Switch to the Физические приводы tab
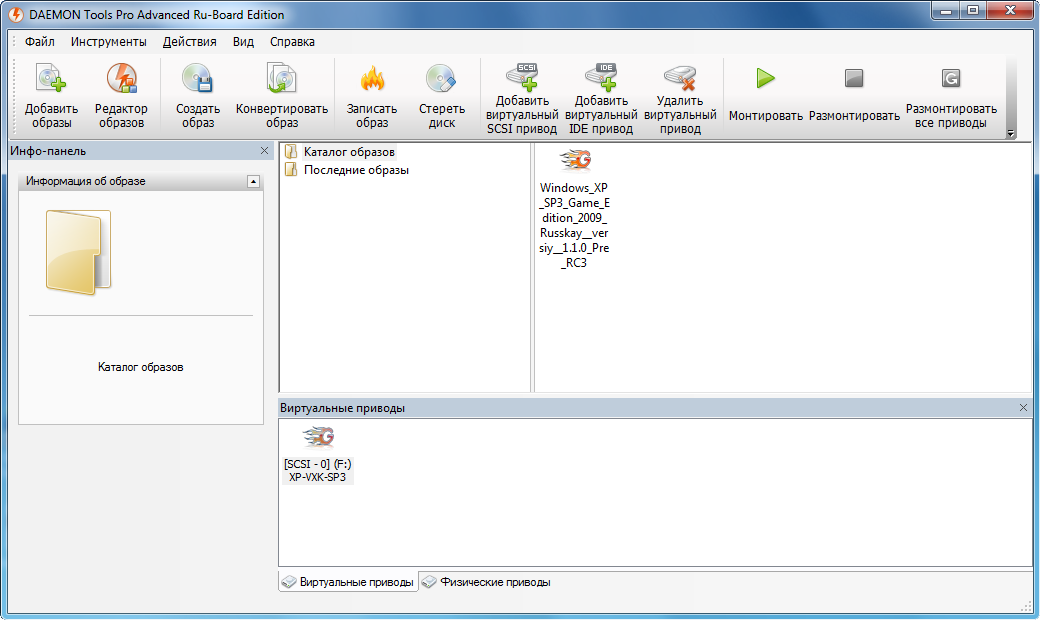Screen dimensions: 1041x621 pos(487,582)
